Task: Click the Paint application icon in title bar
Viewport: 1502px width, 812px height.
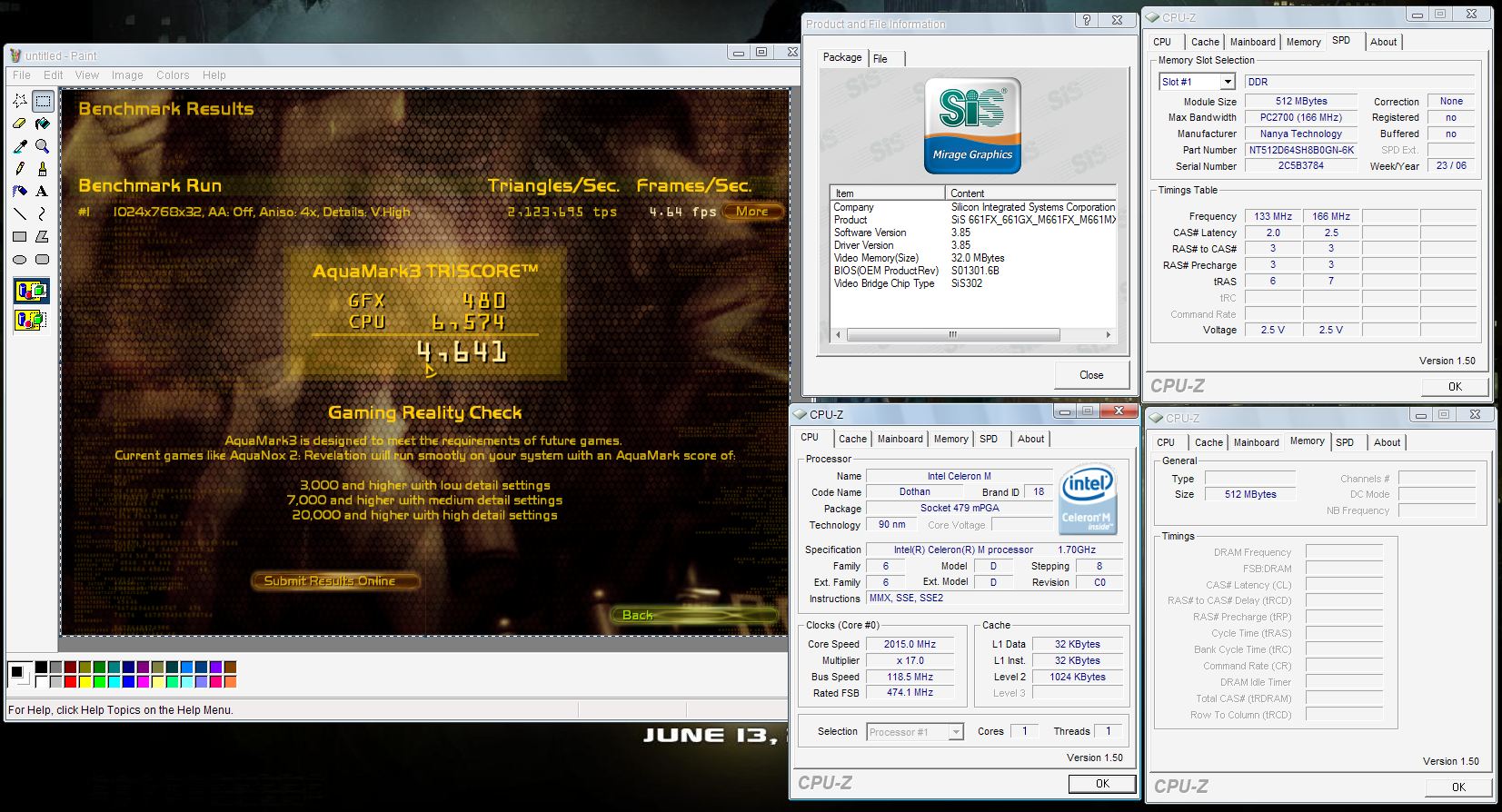Action: tap(15, 55)
